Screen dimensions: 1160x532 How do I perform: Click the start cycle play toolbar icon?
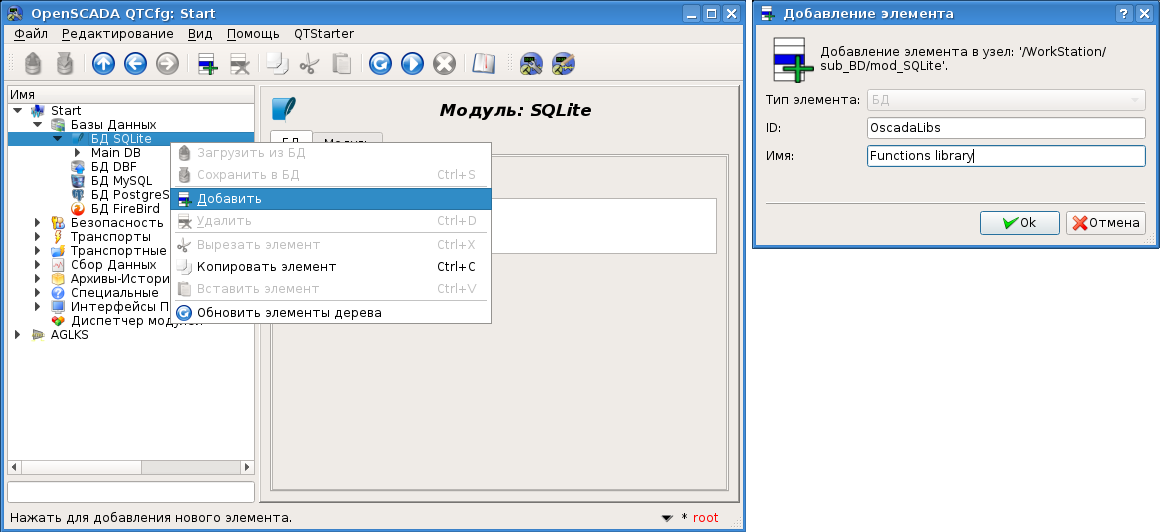(x=412, y=64)
